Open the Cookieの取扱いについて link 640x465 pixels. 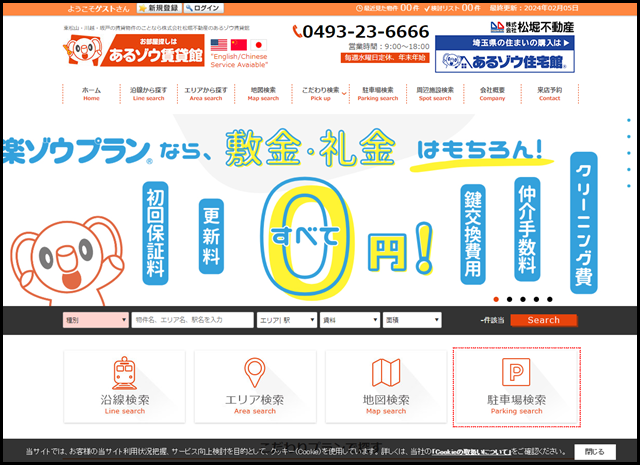471,452
